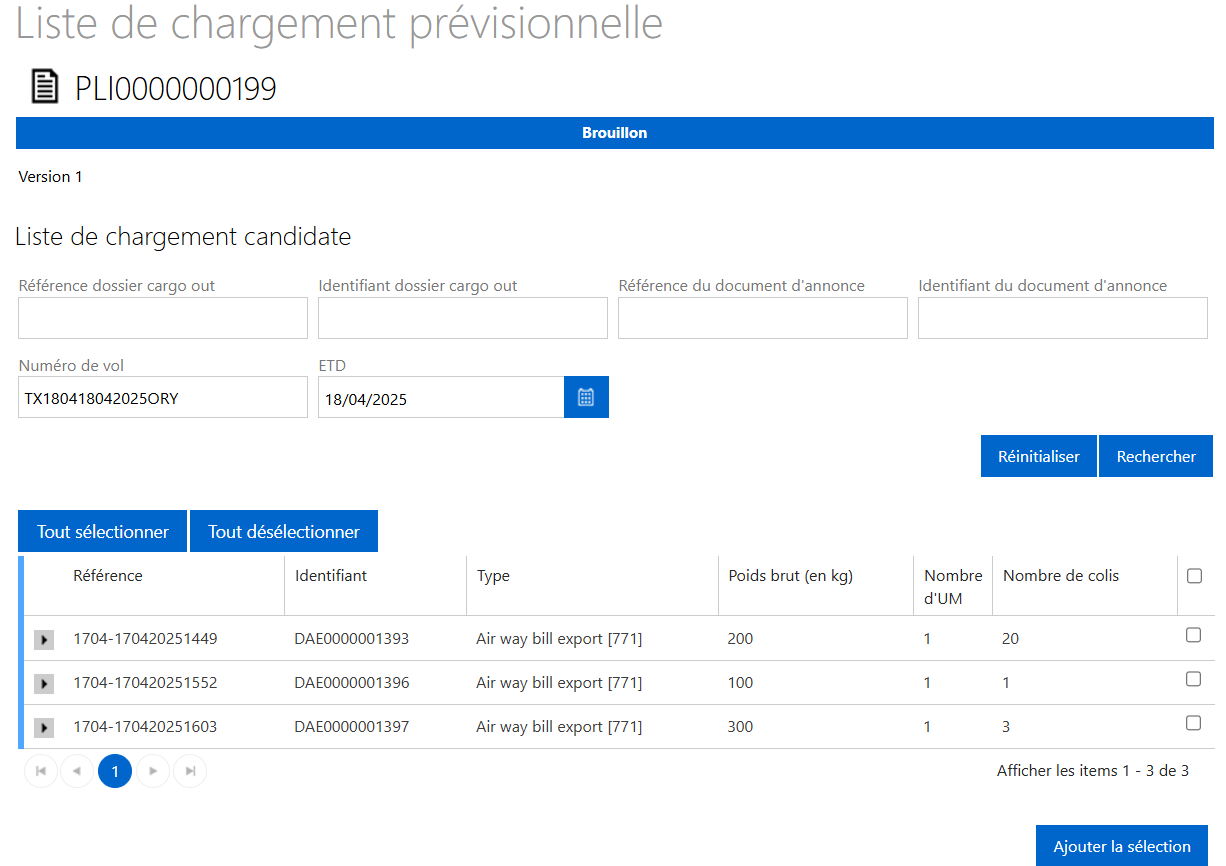Click Tout sélectionner

click(102, 532)
